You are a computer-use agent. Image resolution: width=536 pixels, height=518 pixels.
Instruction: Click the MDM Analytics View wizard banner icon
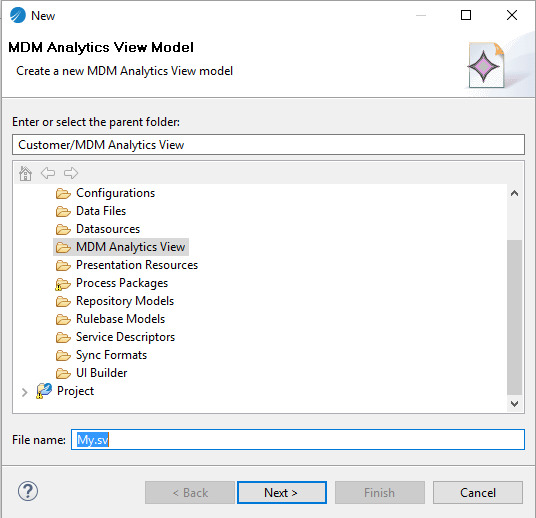[486, 65]
